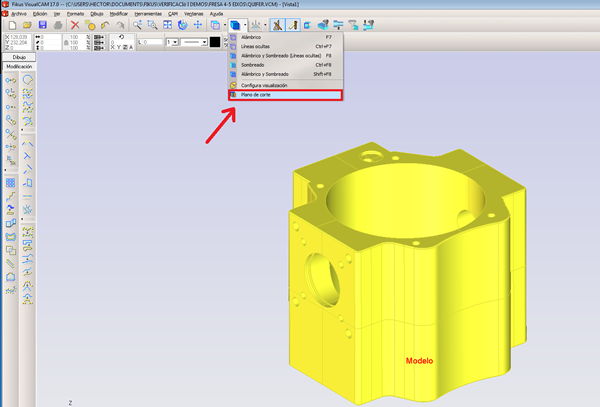Click the open folder icon
This screenshot has height=407, width=600.
pos(26,24)
